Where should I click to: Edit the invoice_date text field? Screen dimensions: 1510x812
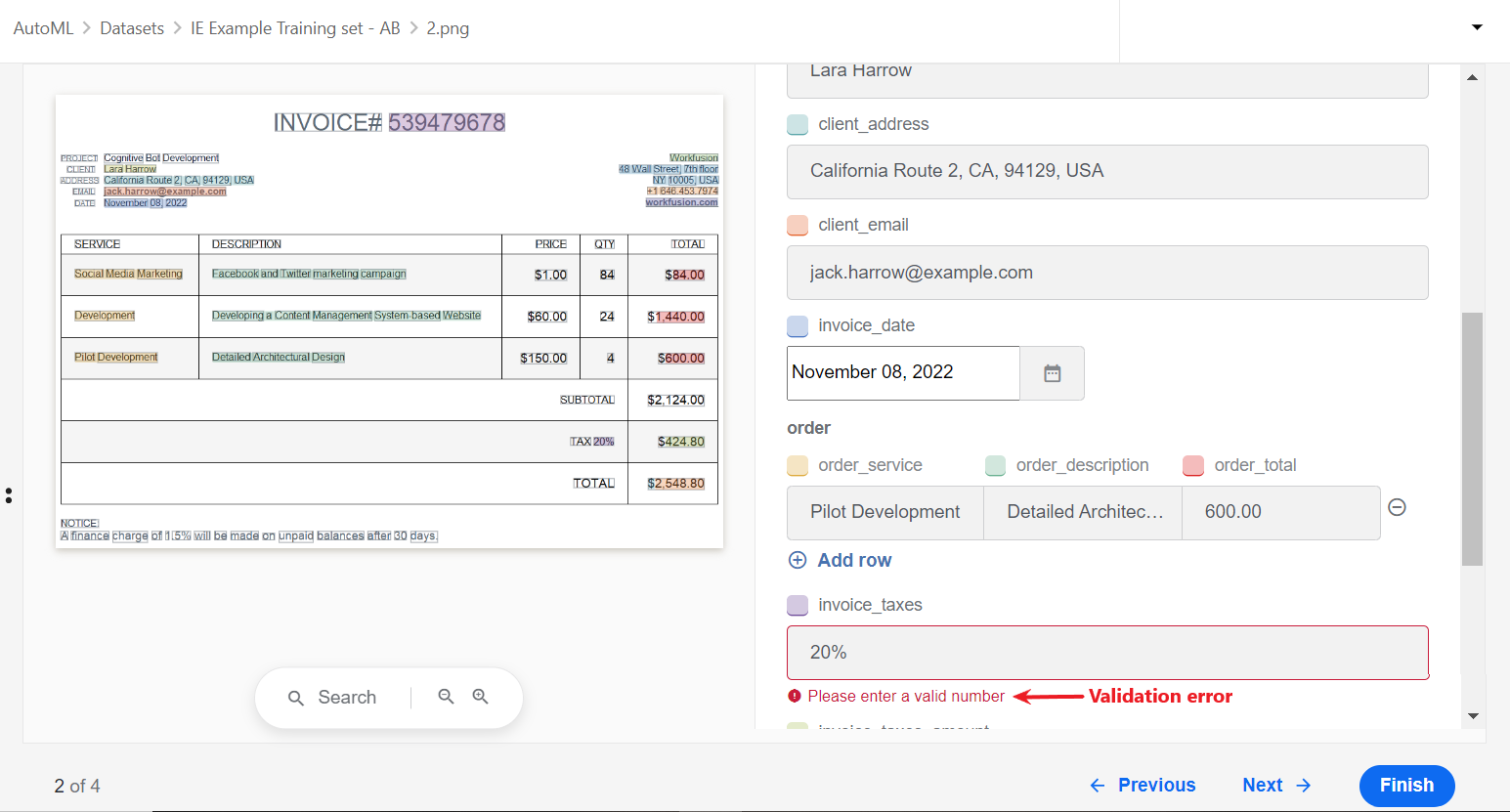(x=903, y=373)
